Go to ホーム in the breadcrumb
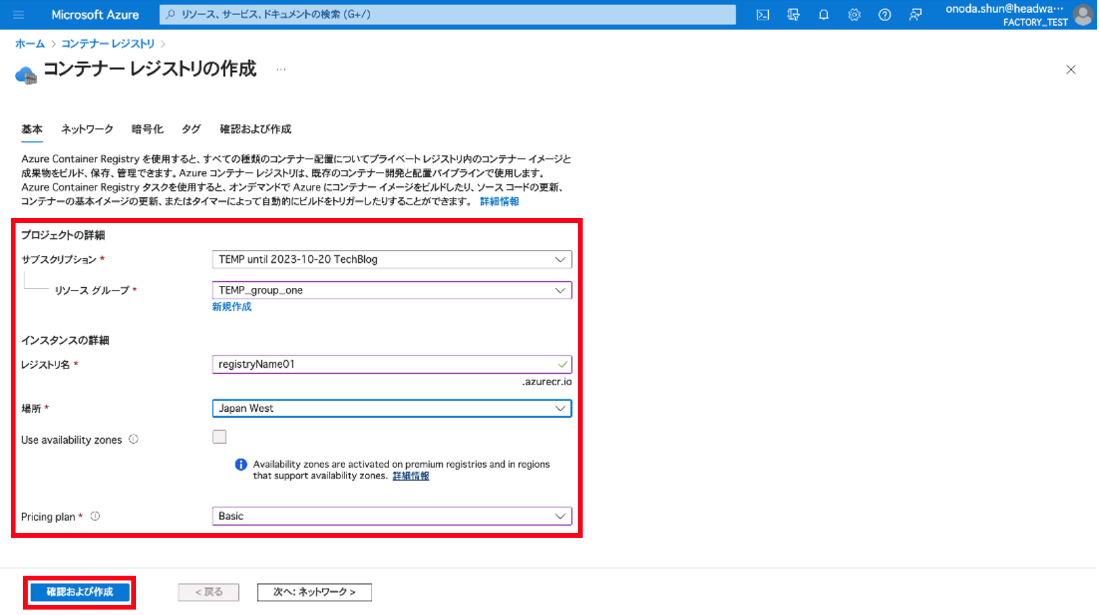The height and width of the screenshot is (615, 1099). click(x=30, y=43)
